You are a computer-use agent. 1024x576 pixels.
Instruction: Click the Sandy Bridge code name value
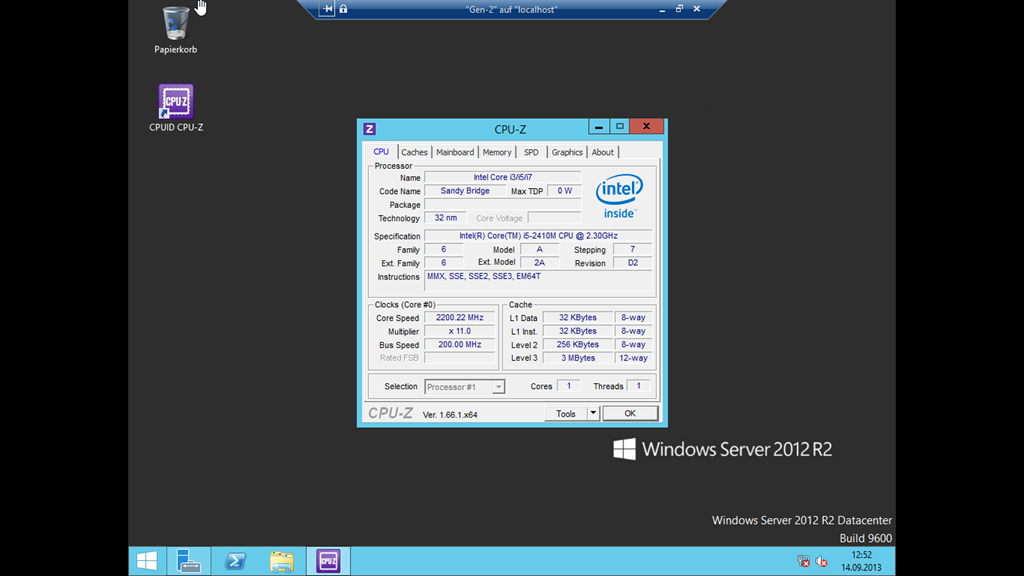[465, 191]
